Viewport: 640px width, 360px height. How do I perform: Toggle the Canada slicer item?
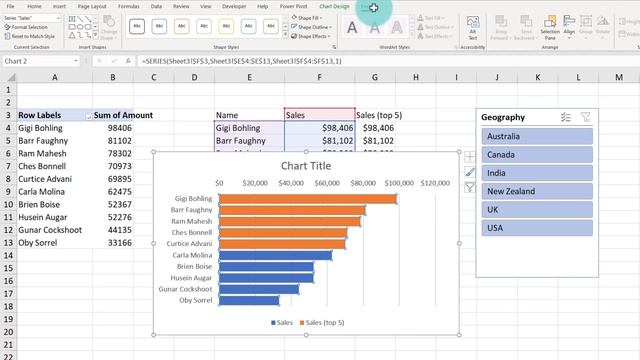click(x=537, y=155)
